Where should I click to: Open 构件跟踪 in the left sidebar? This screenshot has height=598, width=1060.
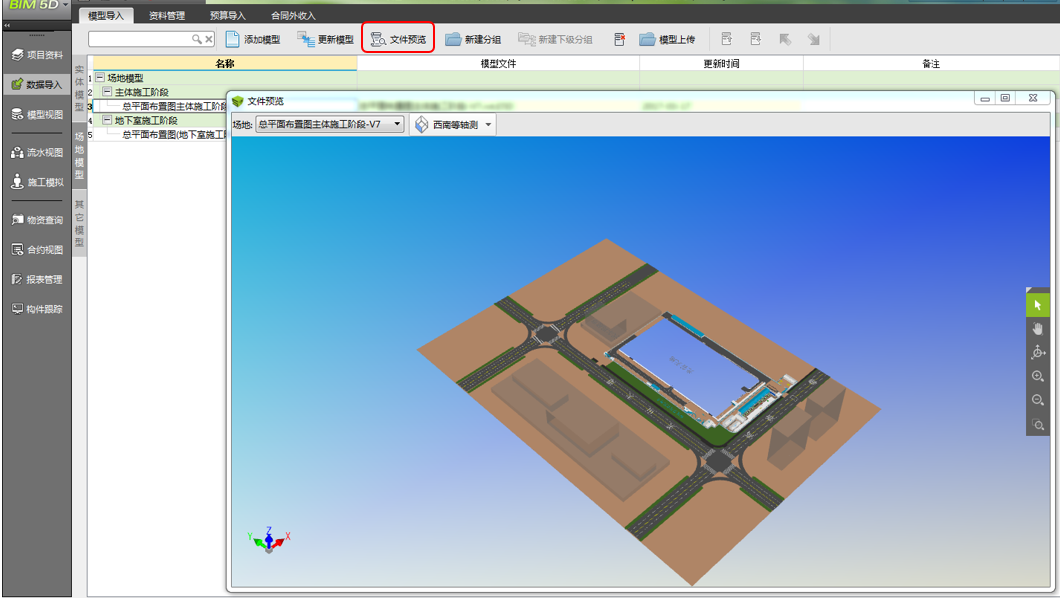37,309
